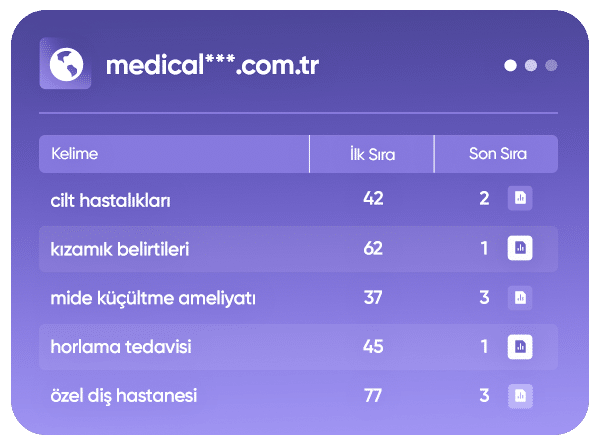This screenshot has height=446, width=600.
Task: Click first rank value 62 for kızamık
Action: pos(373,248)
